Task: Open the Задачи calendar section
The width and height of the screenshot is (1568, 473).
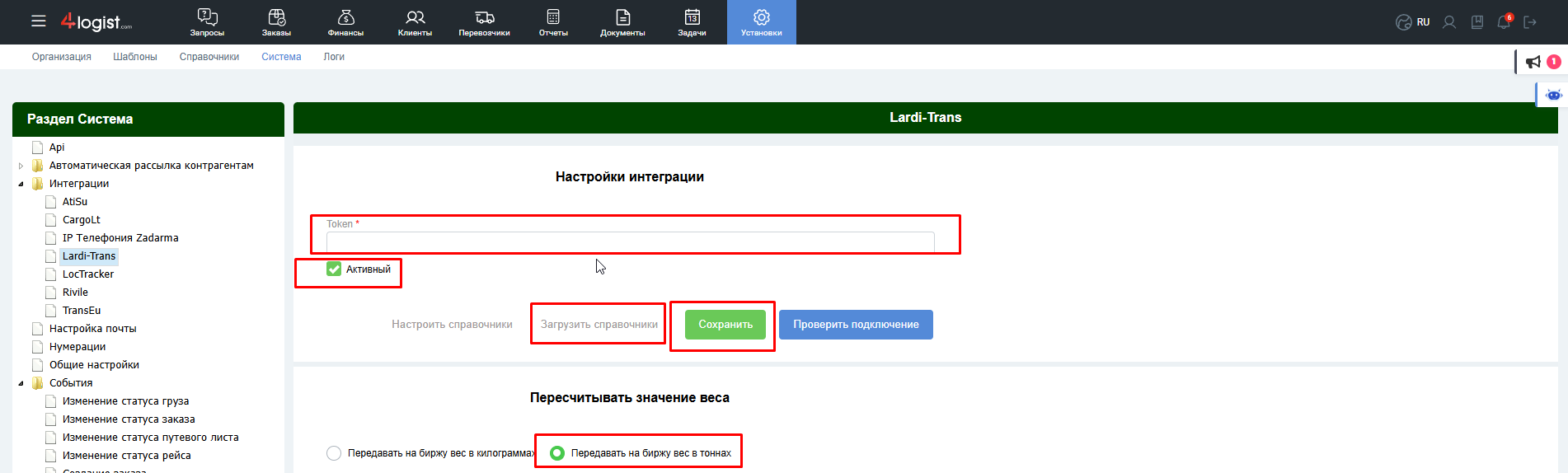Action: pos(692,22)
